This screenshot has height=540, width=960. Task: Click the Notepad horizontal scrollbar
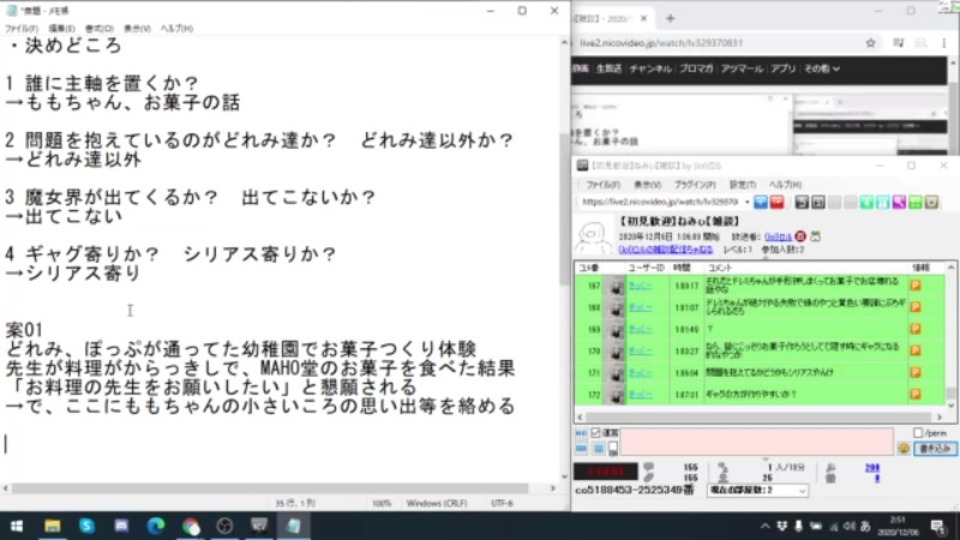270,489
